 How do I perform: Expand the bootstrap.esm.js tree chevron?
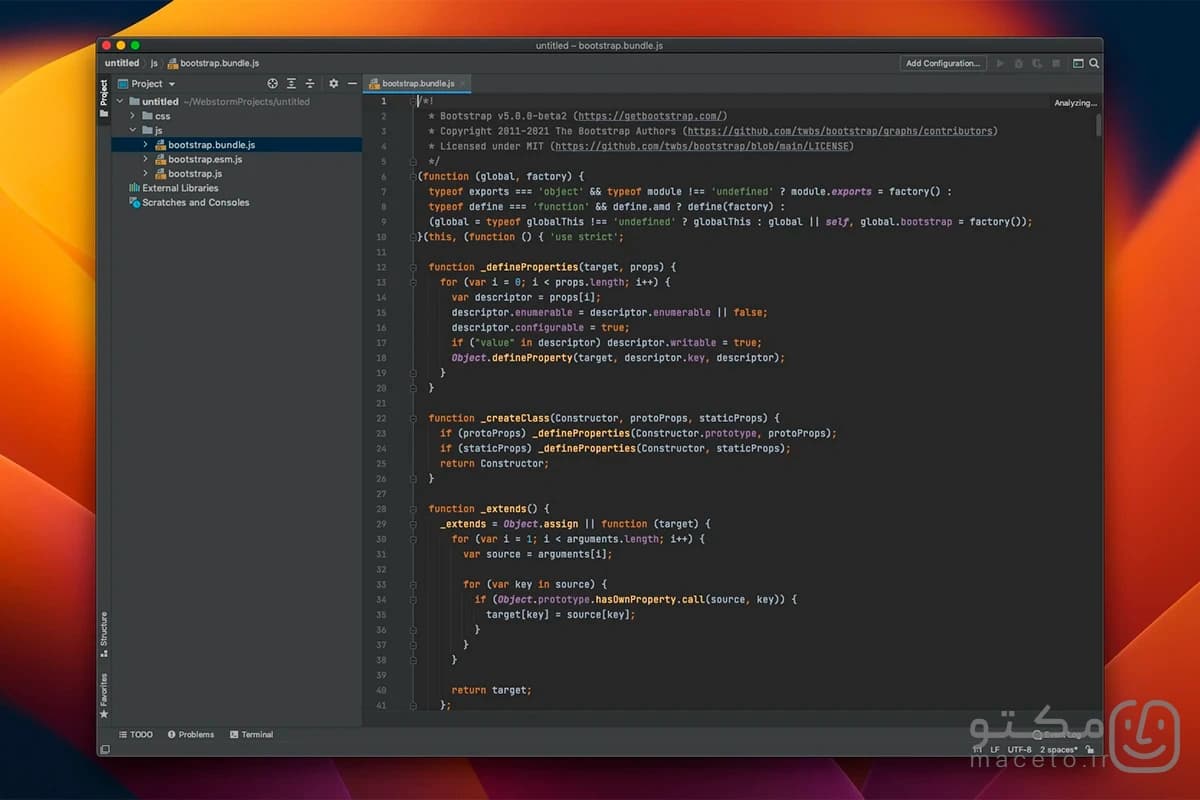(x=145, y=159)
